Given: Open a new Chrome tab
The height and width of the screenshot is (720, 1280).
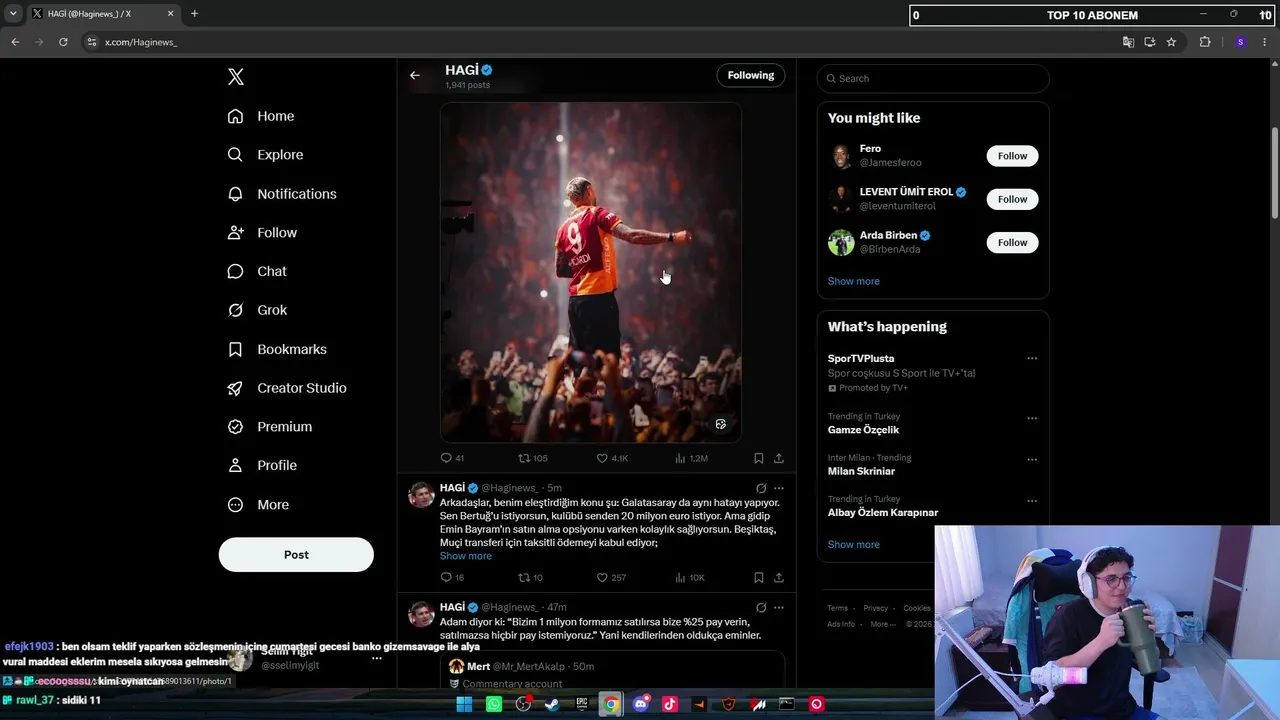Looking at the screenshot, I should click(194, 14).
